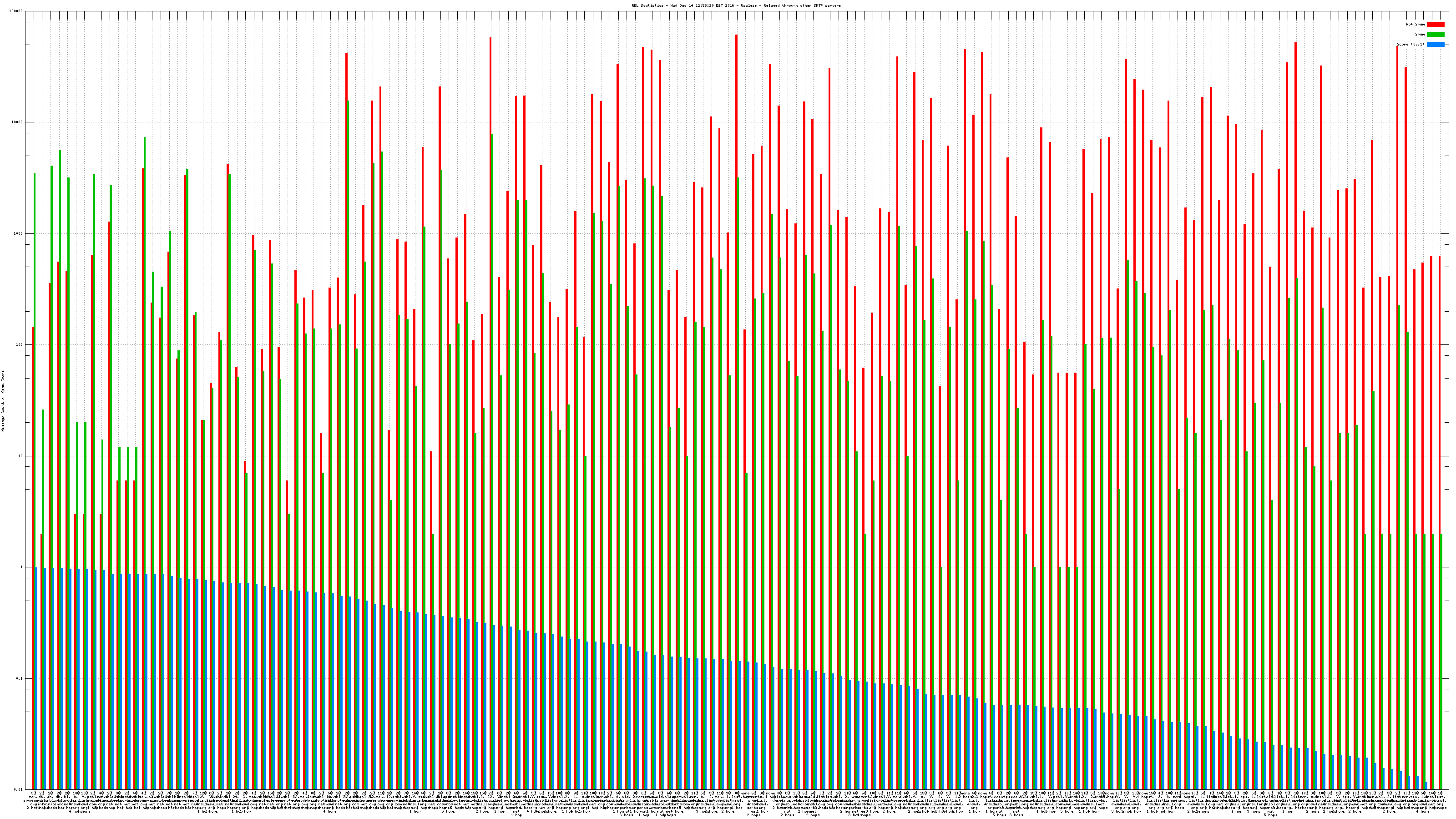Click the 0.01 y-axis tick label
Image resolution: width=1456 pixels, height=819 pixels.
pyautogui.click(x=19, y=789)
